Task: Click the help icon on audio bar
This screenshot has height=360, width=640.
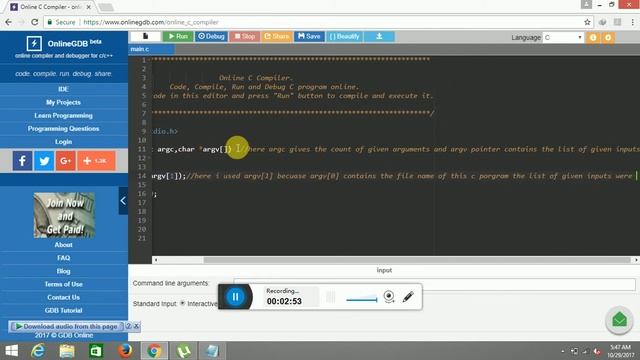Action: coord(128,326)
